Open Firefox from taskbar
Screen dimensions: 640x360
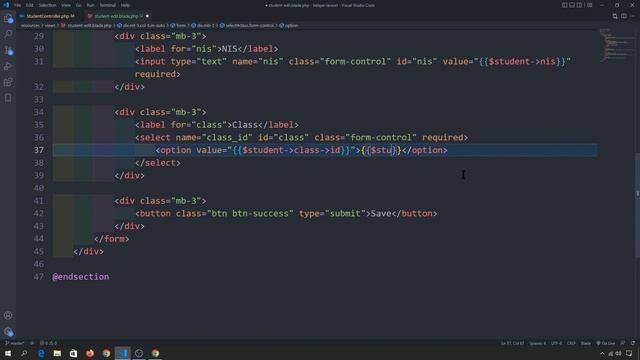tap(90, 353)
